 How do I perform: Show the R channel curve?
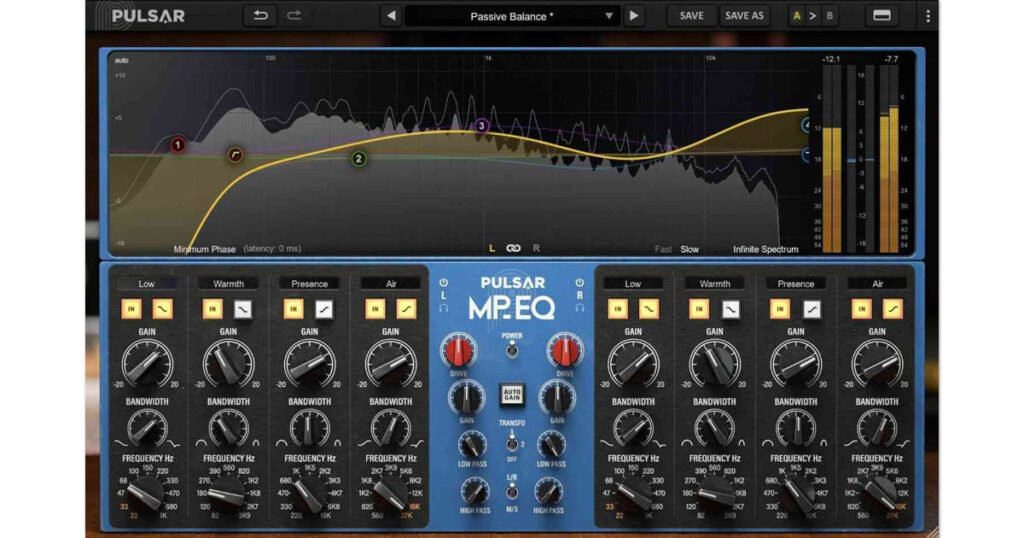pyautogui.click(x=536, y=249)
